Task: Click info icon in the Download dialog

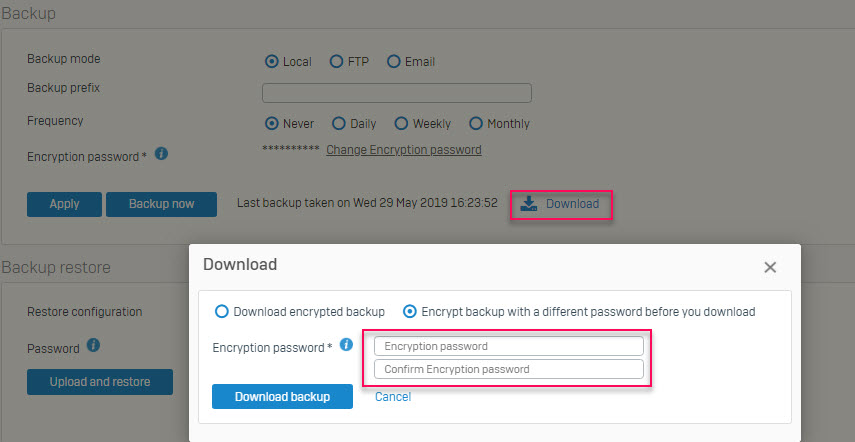Action: click(x=346, y=345)
